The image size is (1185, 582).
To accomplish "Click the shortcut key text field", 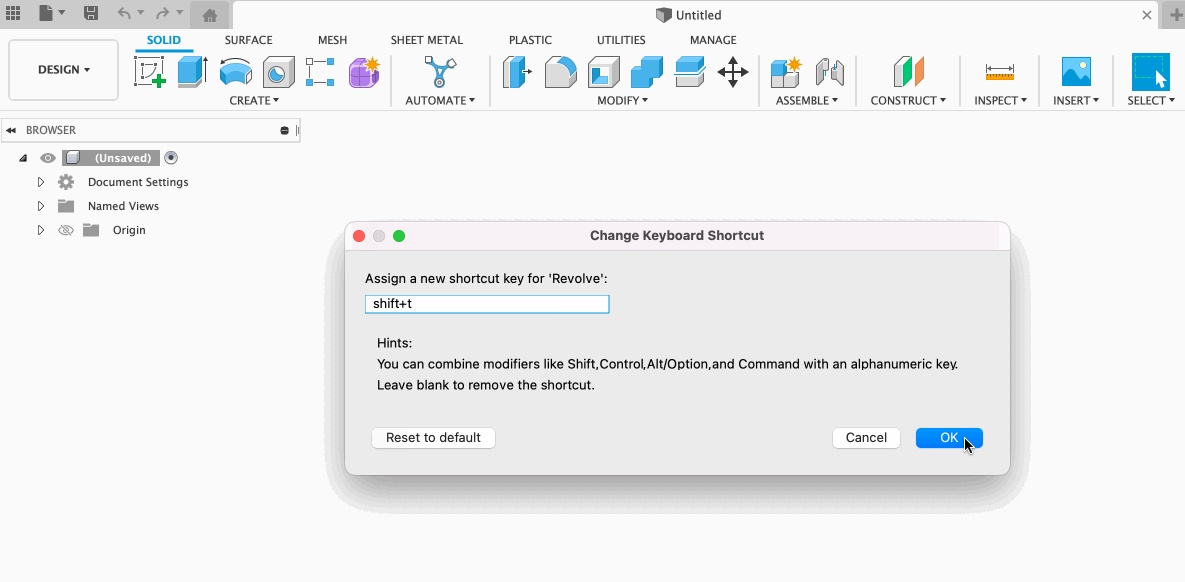I will point(487,304).
